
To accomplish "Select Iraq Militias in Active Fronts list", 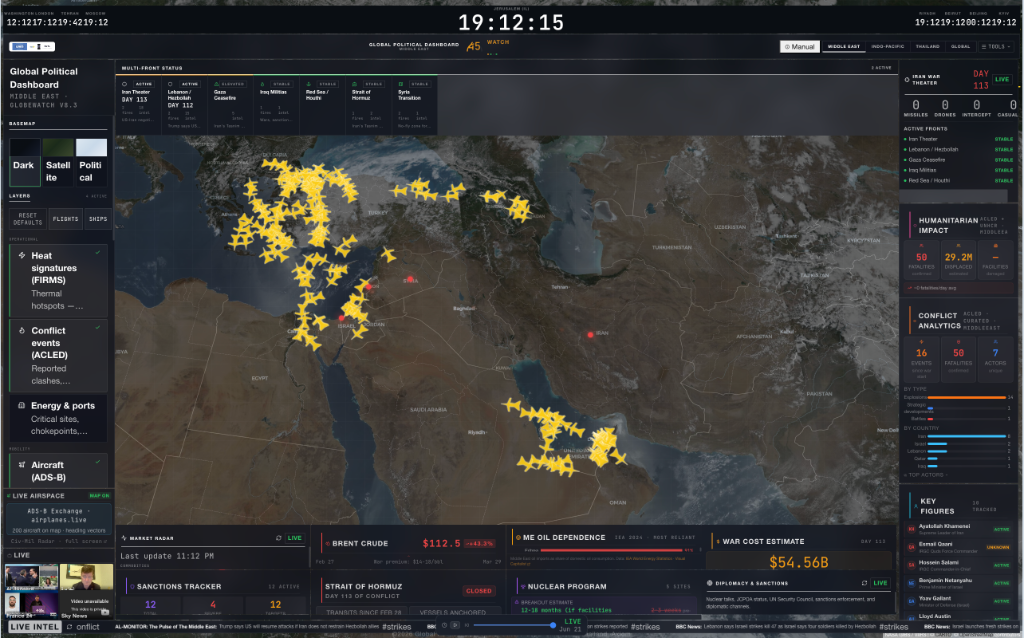I will tap(959, 170).
